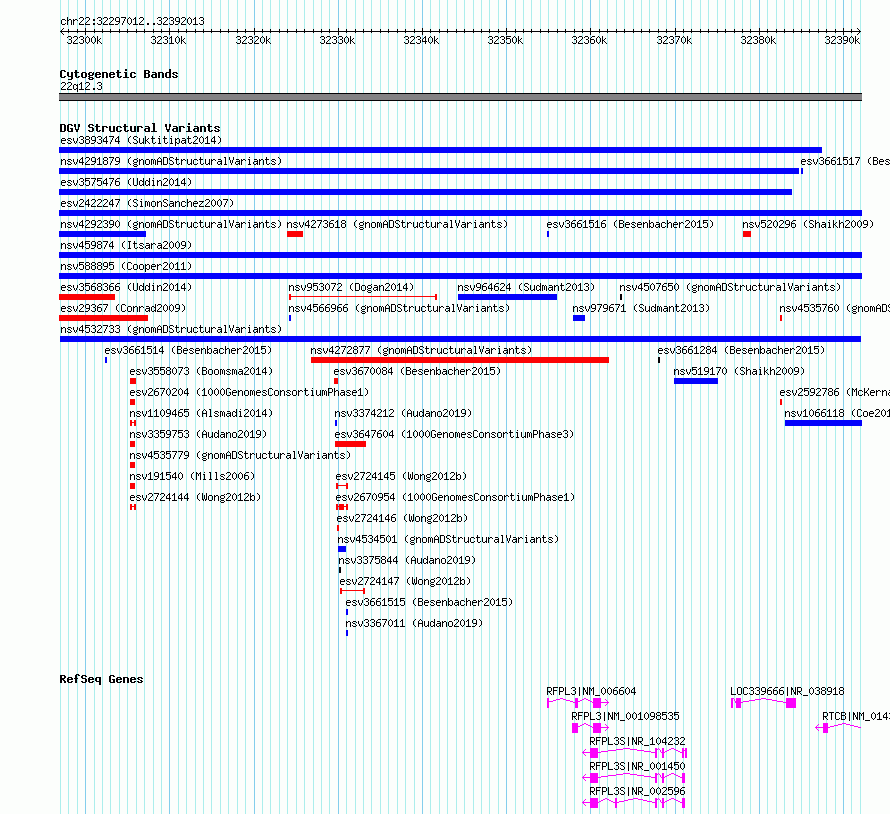
Task: Click the esv3558073 (Boomsma2014) label
Action: (x=201, y=371)
